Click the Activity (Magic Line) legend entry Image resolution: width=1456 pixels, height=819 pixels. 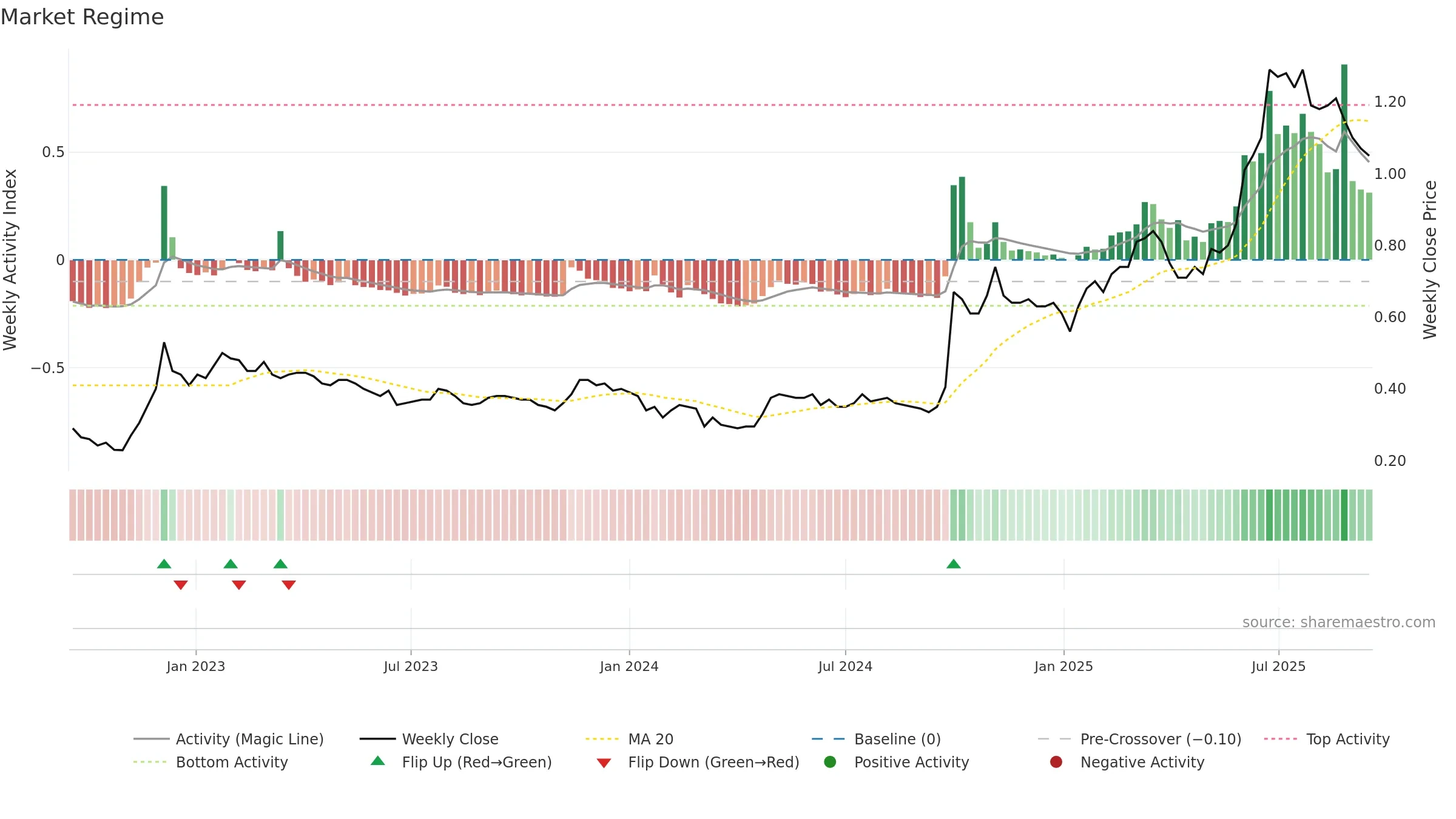pyautogui.click(x=229, y=739)
